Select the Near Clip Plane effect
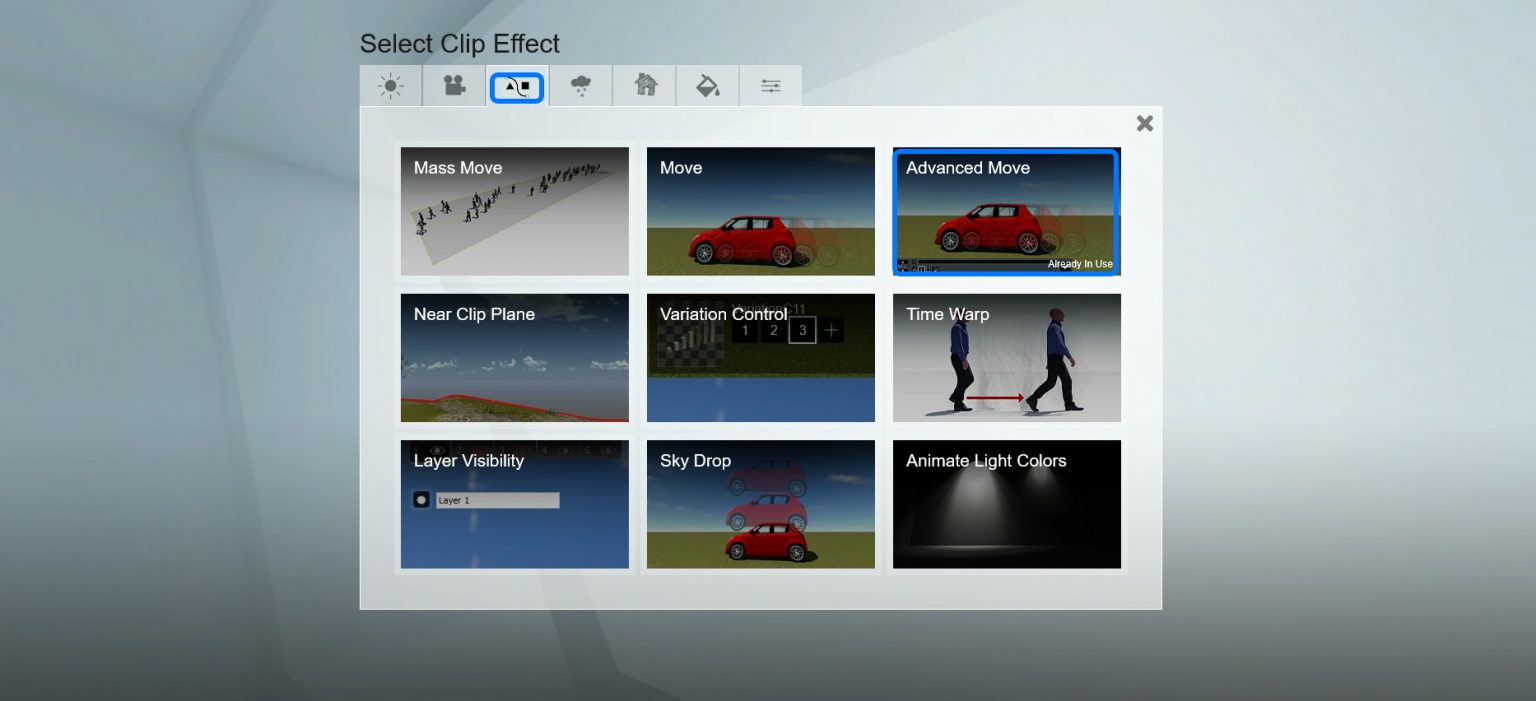 (x=514, y=358)
